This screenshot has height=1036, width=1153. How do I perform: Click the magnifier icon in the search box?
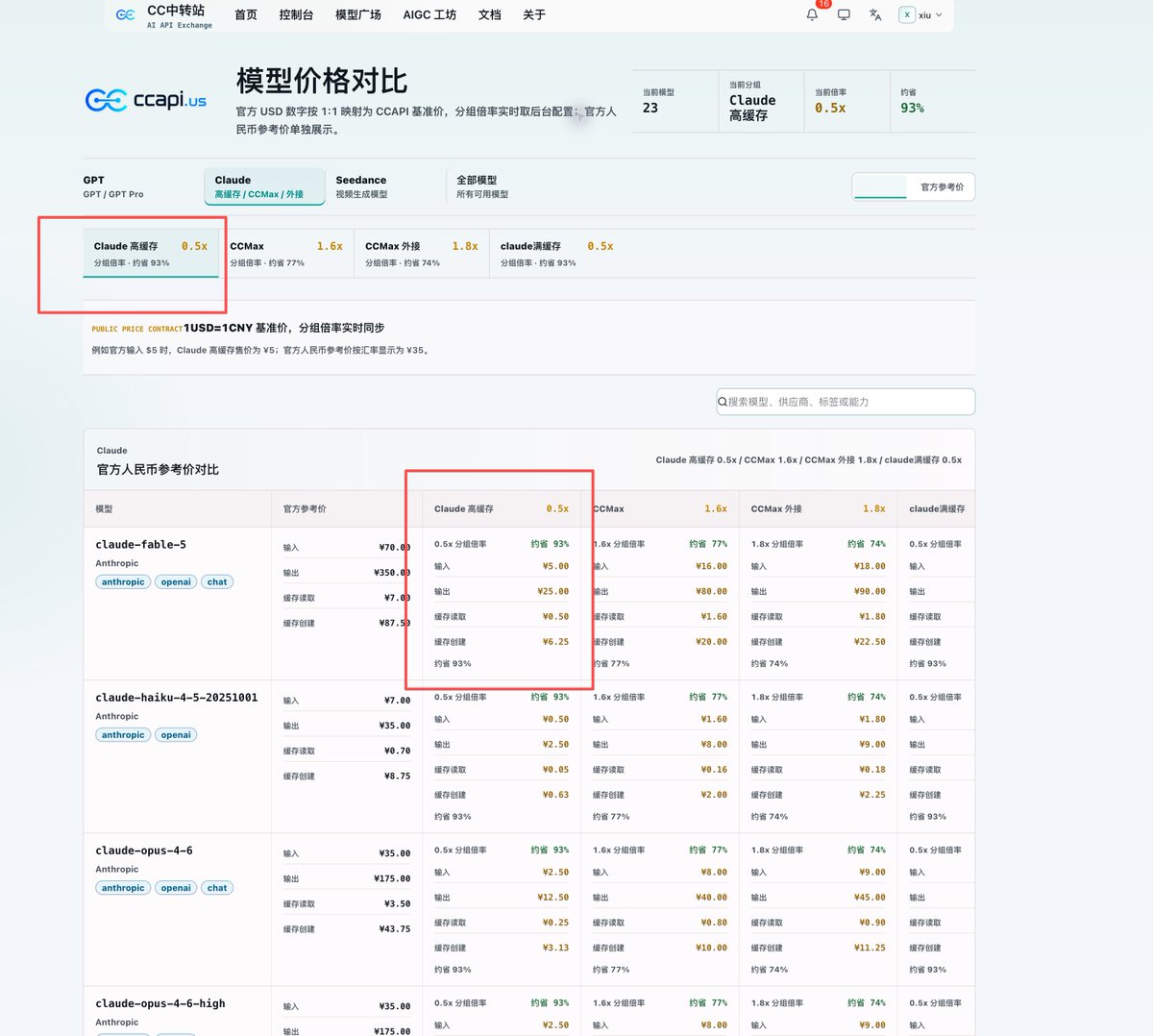click(723, 402)
